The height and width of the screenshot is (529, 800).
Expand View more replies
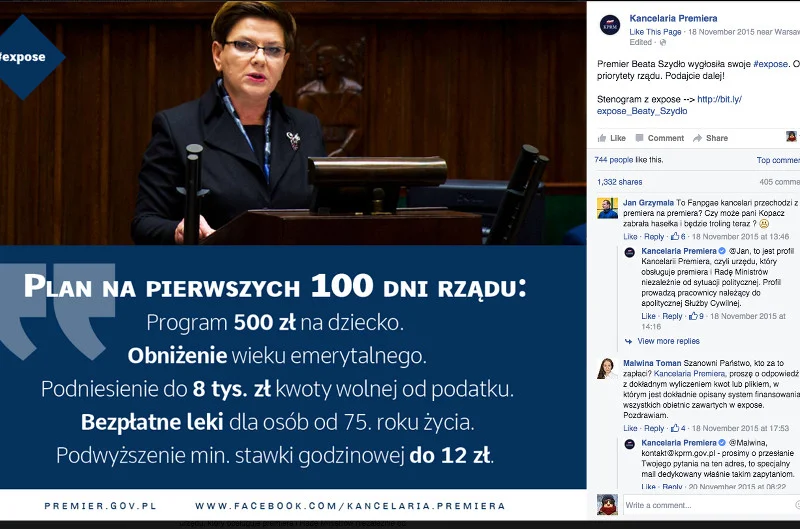pos(668,341)
